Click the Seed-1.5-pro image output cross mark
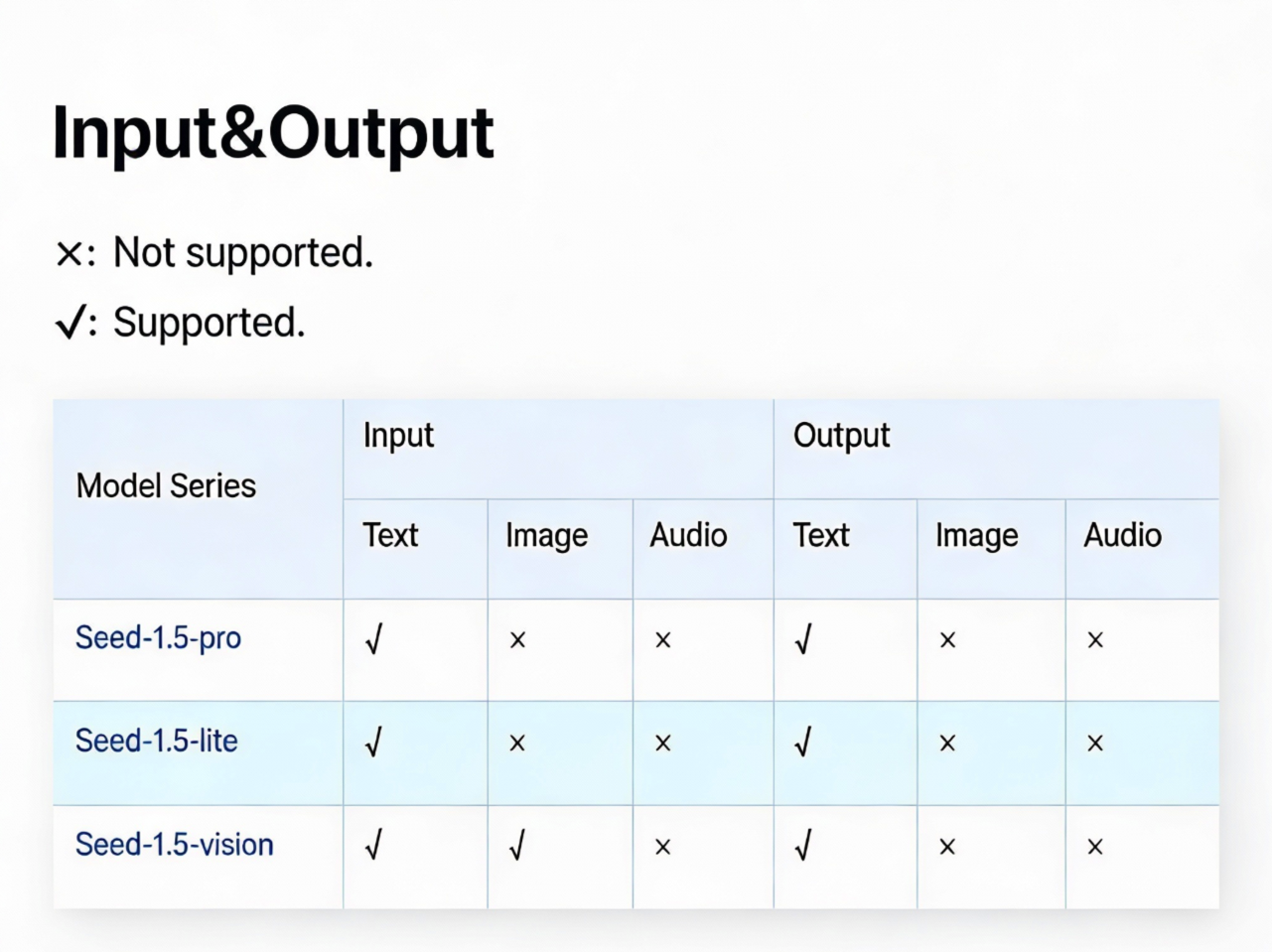This screenshot has width=1272, height=952. click(947, 640)
